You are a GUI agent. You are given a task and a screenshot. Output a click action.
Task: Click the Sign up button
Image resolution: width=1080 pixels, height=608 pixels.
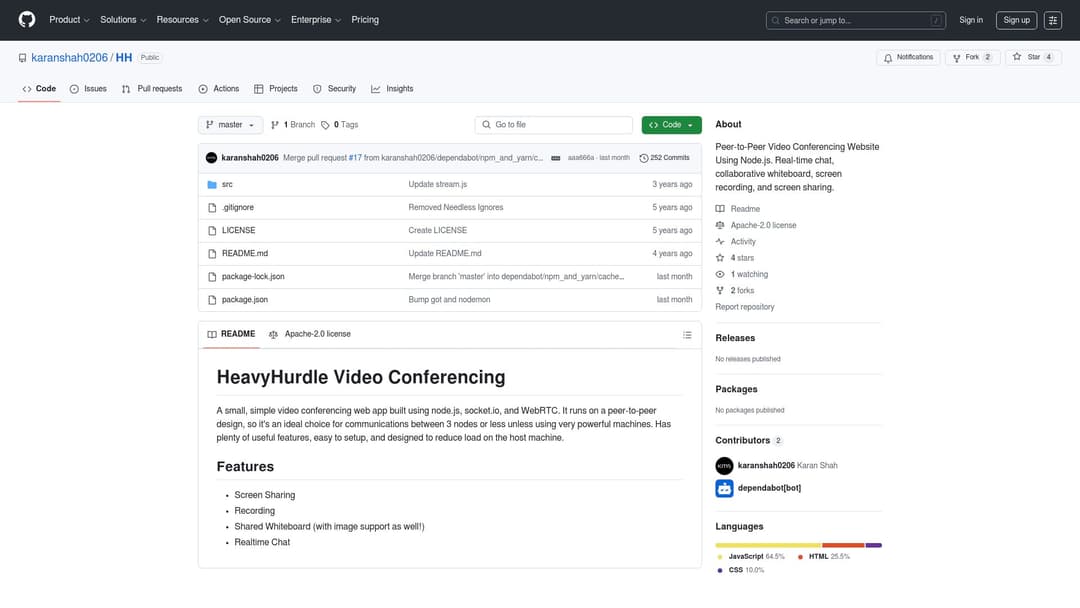click(1016, 20)
